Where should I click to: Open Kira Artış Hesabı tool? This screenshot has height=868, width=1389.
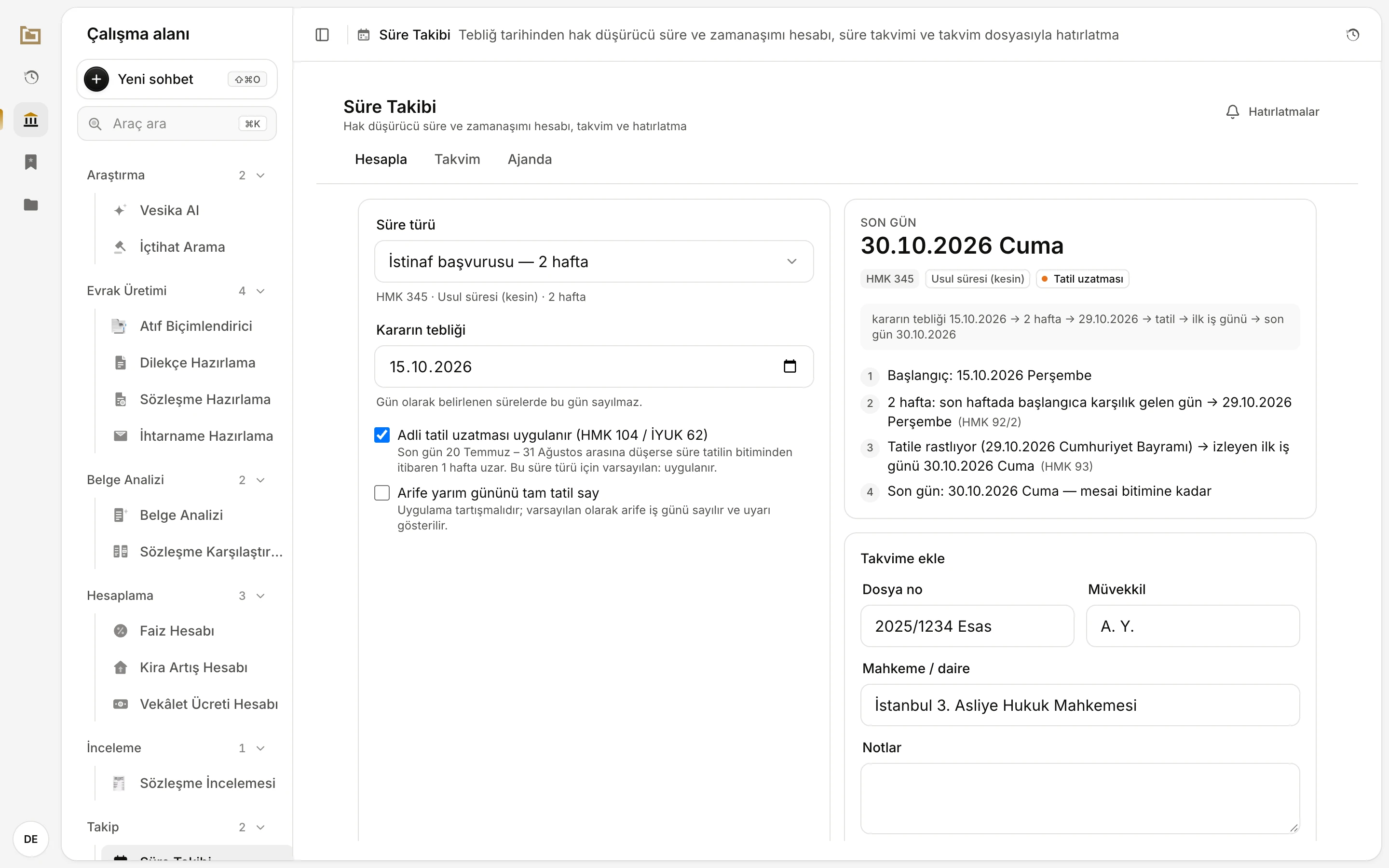(x=194, y=667)
